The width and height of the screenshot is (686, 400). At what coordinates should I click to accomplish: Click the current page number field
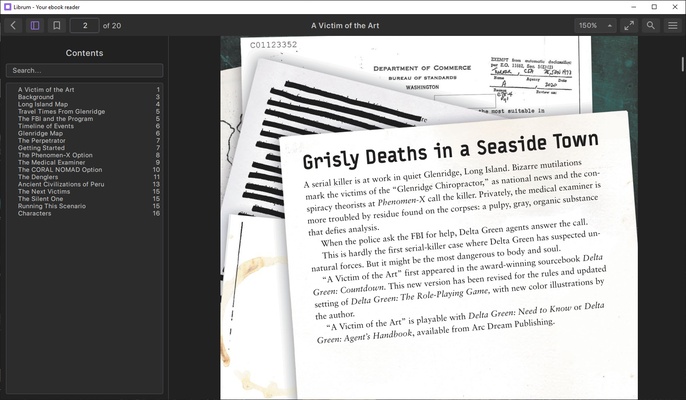click(x=84, y=25)
